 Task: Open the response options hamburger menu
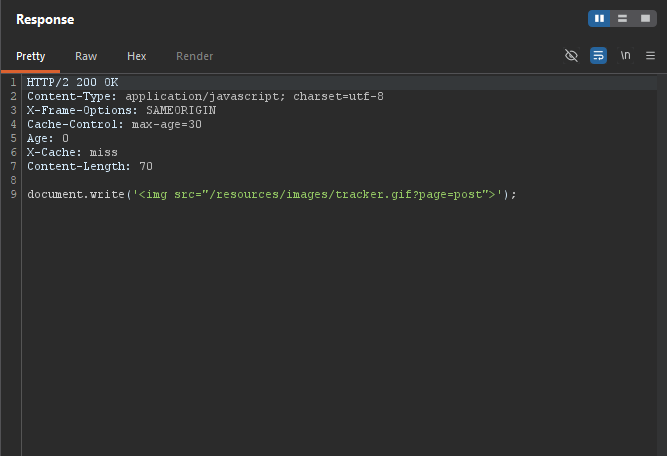tap(650, 56)
